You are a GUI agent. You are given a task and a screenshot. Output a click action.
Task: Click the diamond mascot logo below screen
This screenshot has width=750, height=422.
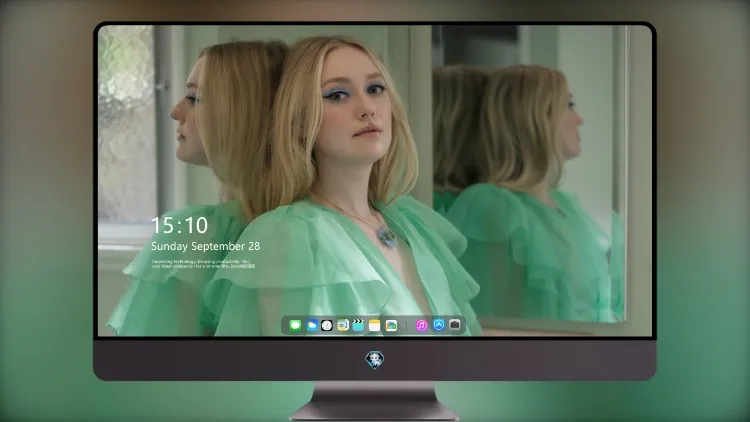click(x=375, y=360)
